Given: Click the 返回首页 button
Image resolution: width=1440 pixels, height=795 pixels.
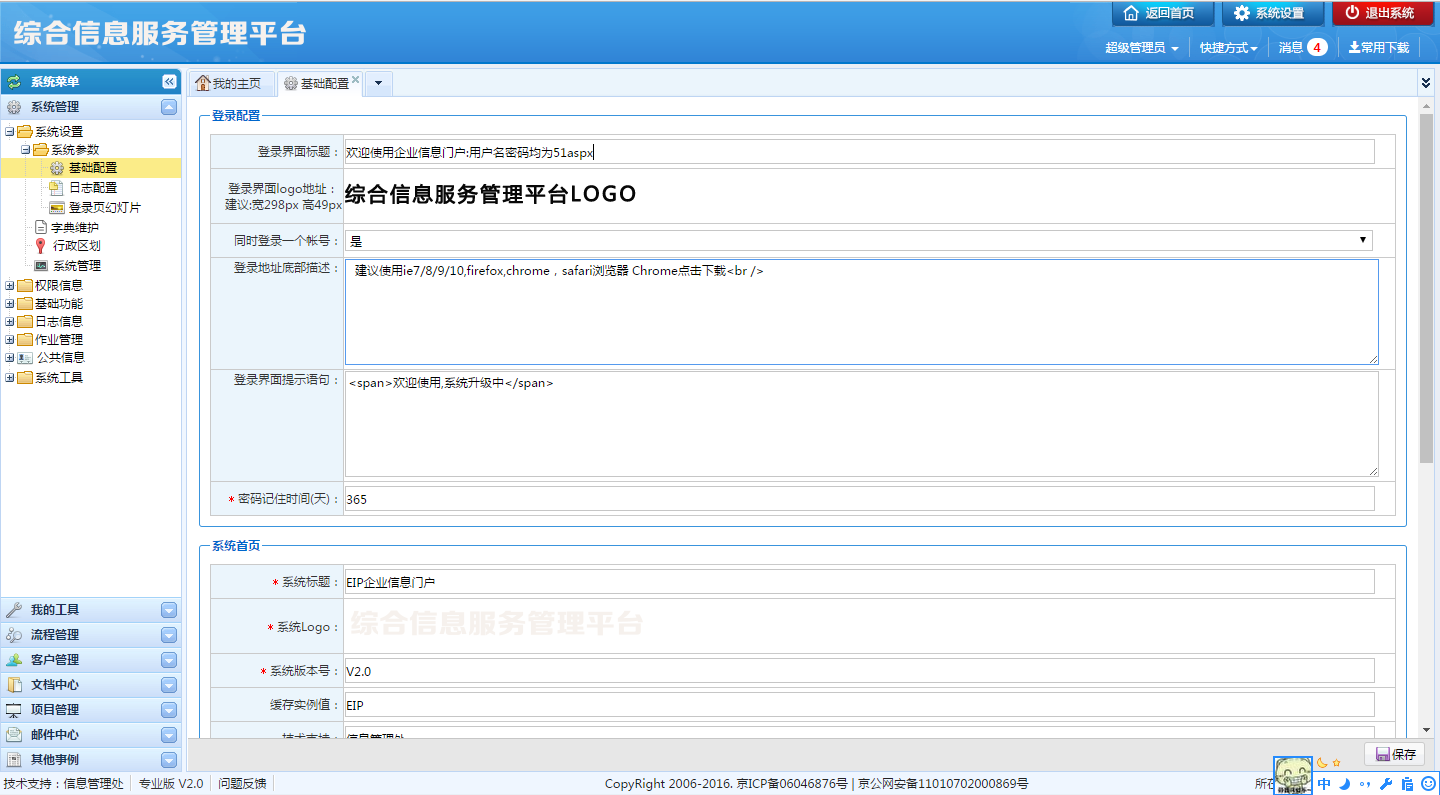Looking at the screenshot, I should click(1162, 13).
